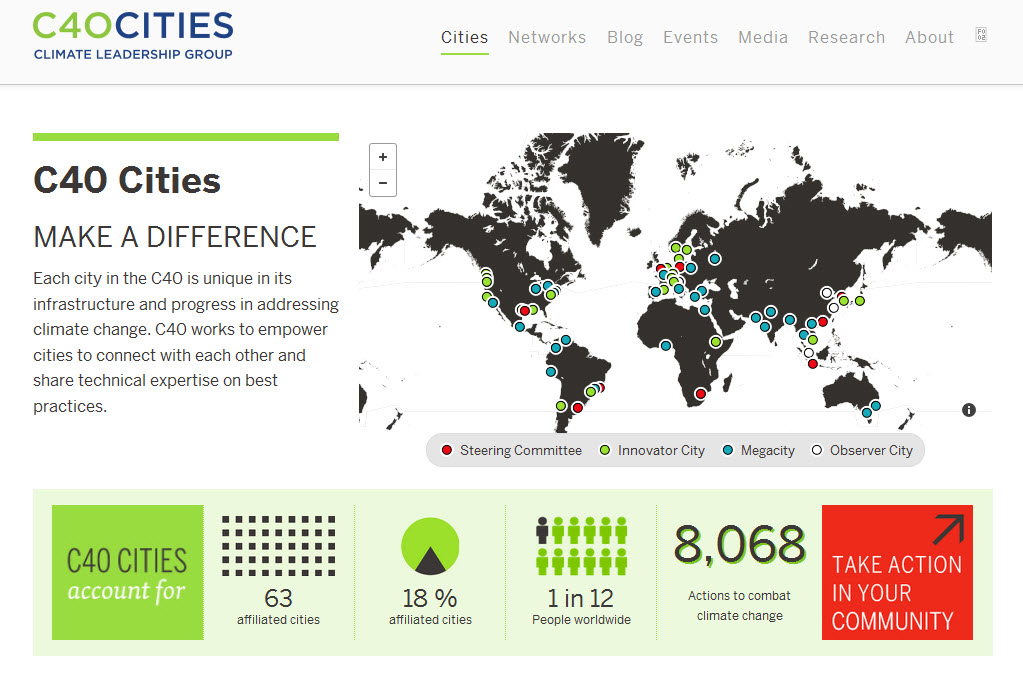1023x696 pixels.
Task: Click the '1 in 12' people icons
Action: coord(580,547)
